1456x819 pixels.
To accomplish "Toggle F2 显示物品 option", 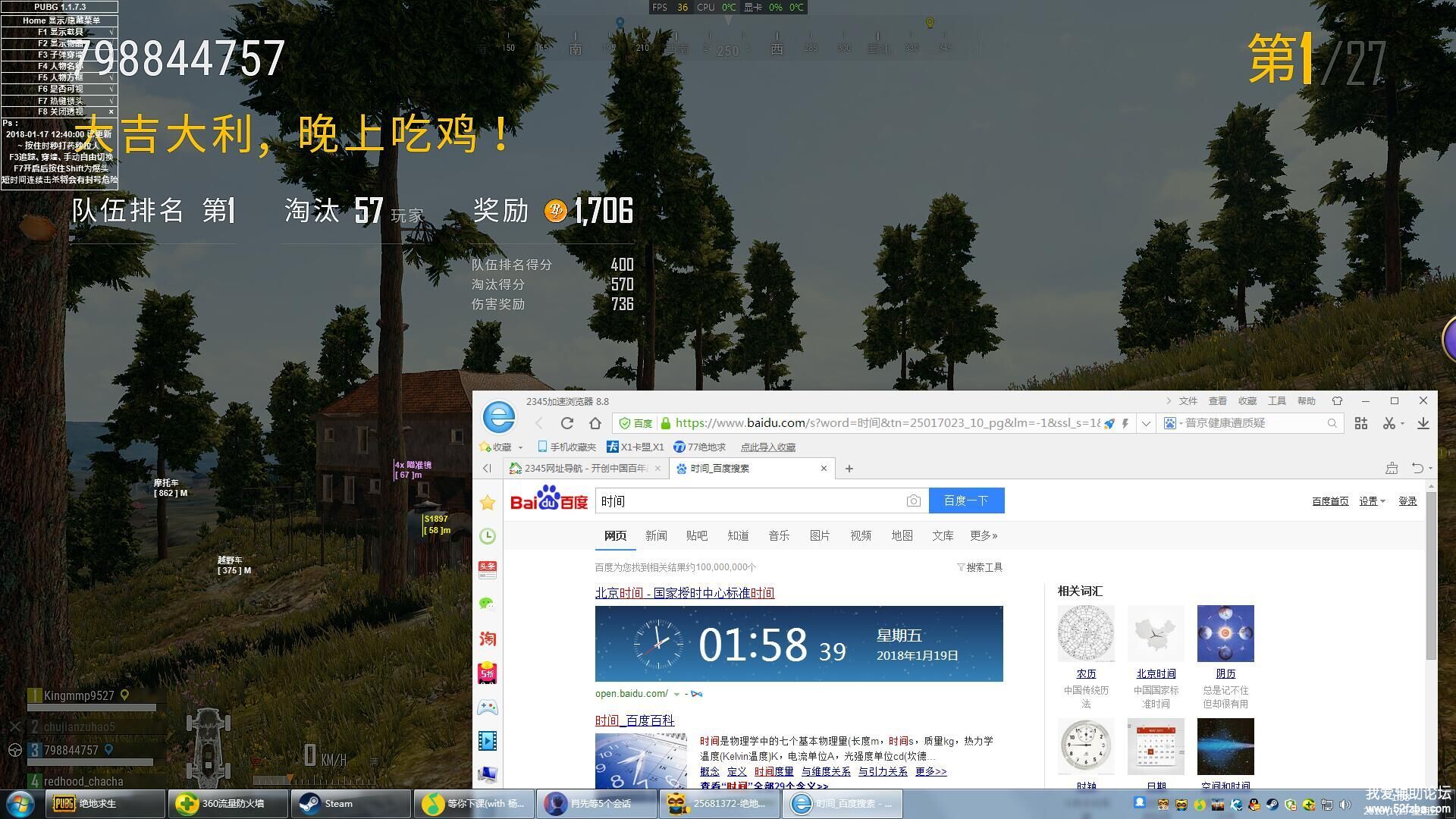I will point(60,43).
